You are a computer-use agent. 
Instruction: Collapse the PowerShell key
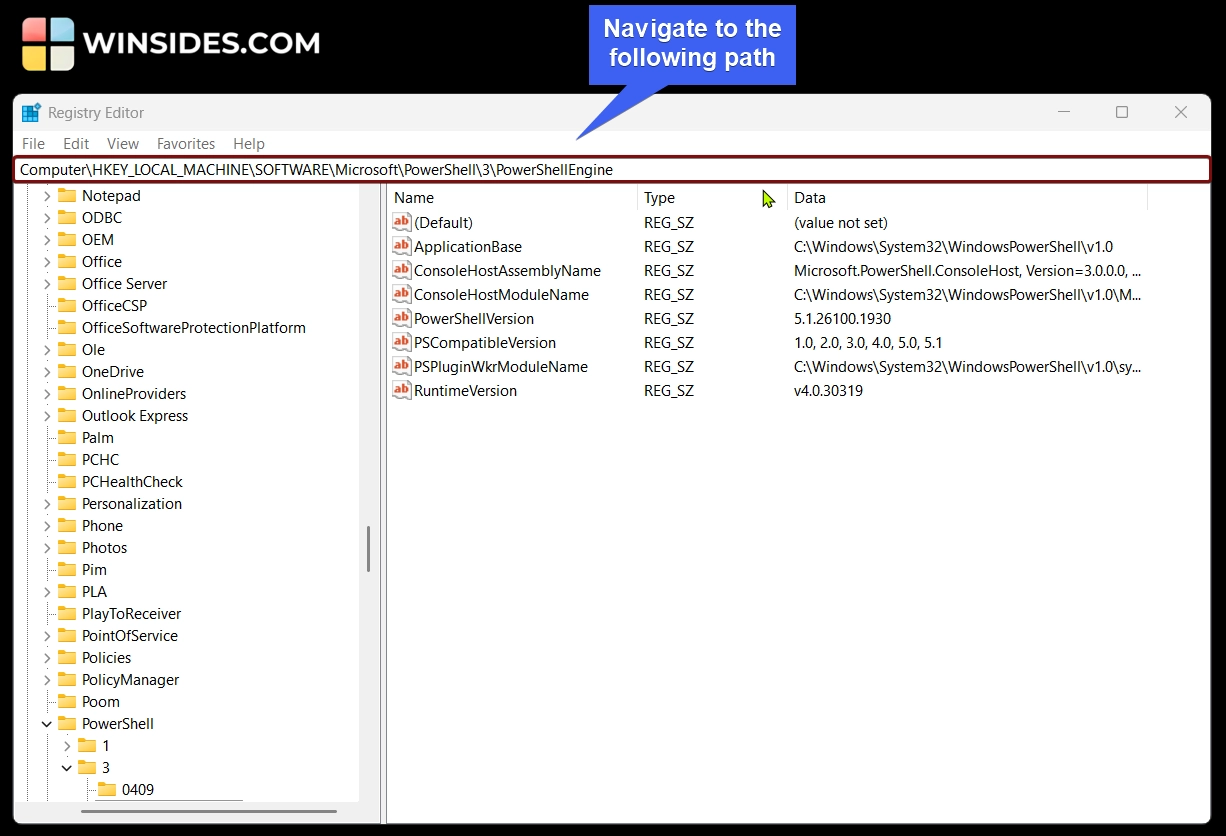coord(47,724)
